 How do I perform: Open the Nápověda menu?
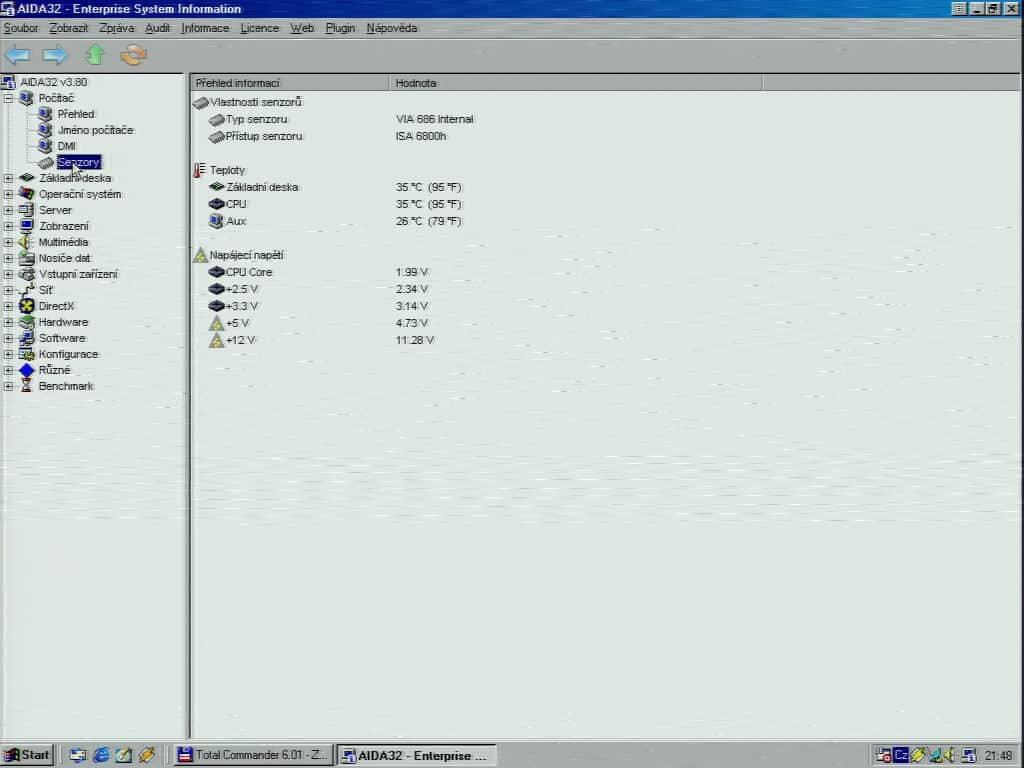(392, 28)
